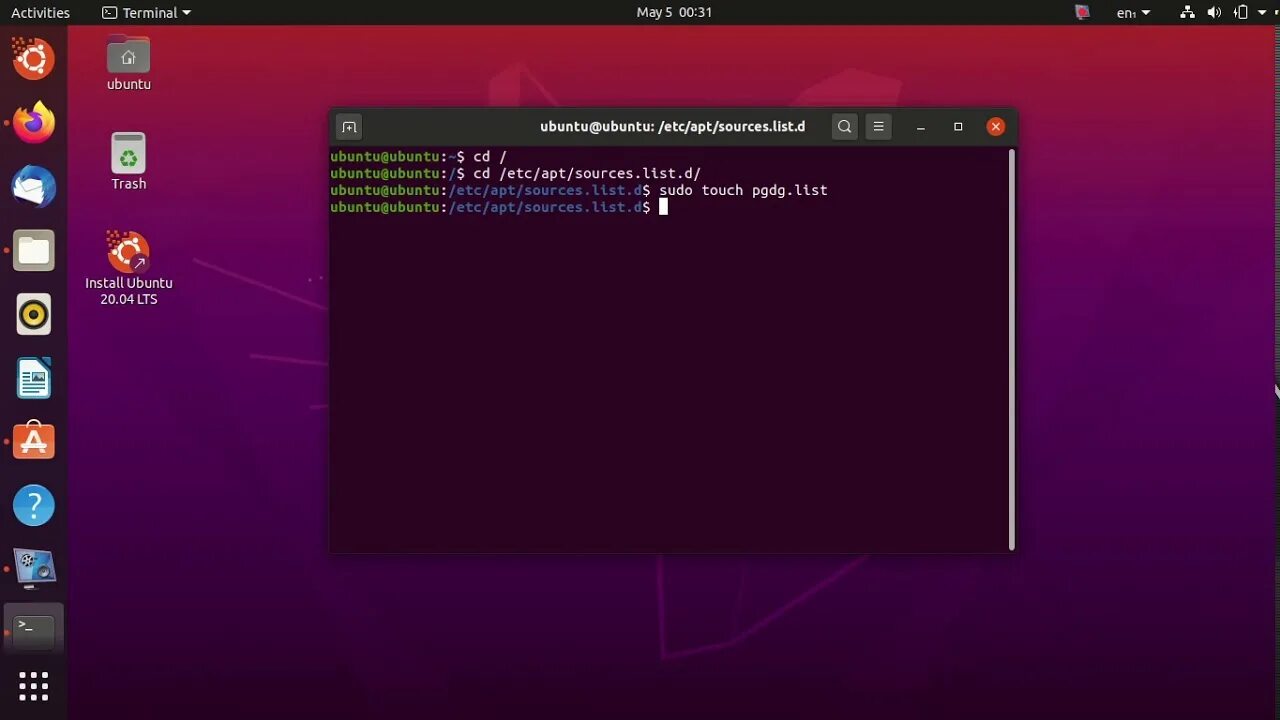Launch Firefox from the dock
1280x720 pixels.
(33, 123)
